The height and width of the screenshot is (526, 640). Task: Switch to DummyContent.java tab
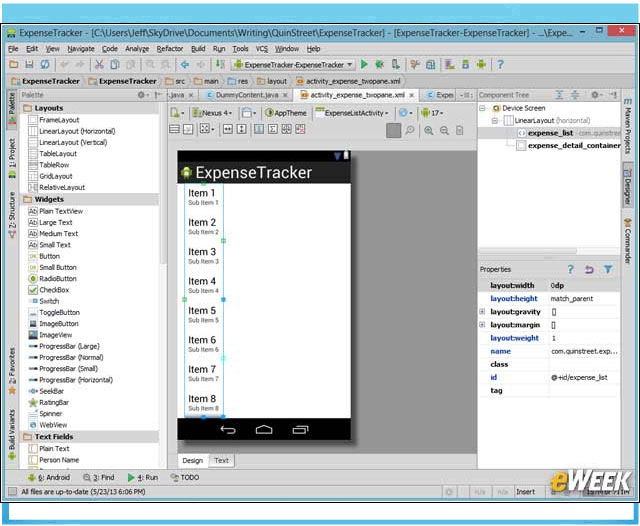tap(247, 95)
